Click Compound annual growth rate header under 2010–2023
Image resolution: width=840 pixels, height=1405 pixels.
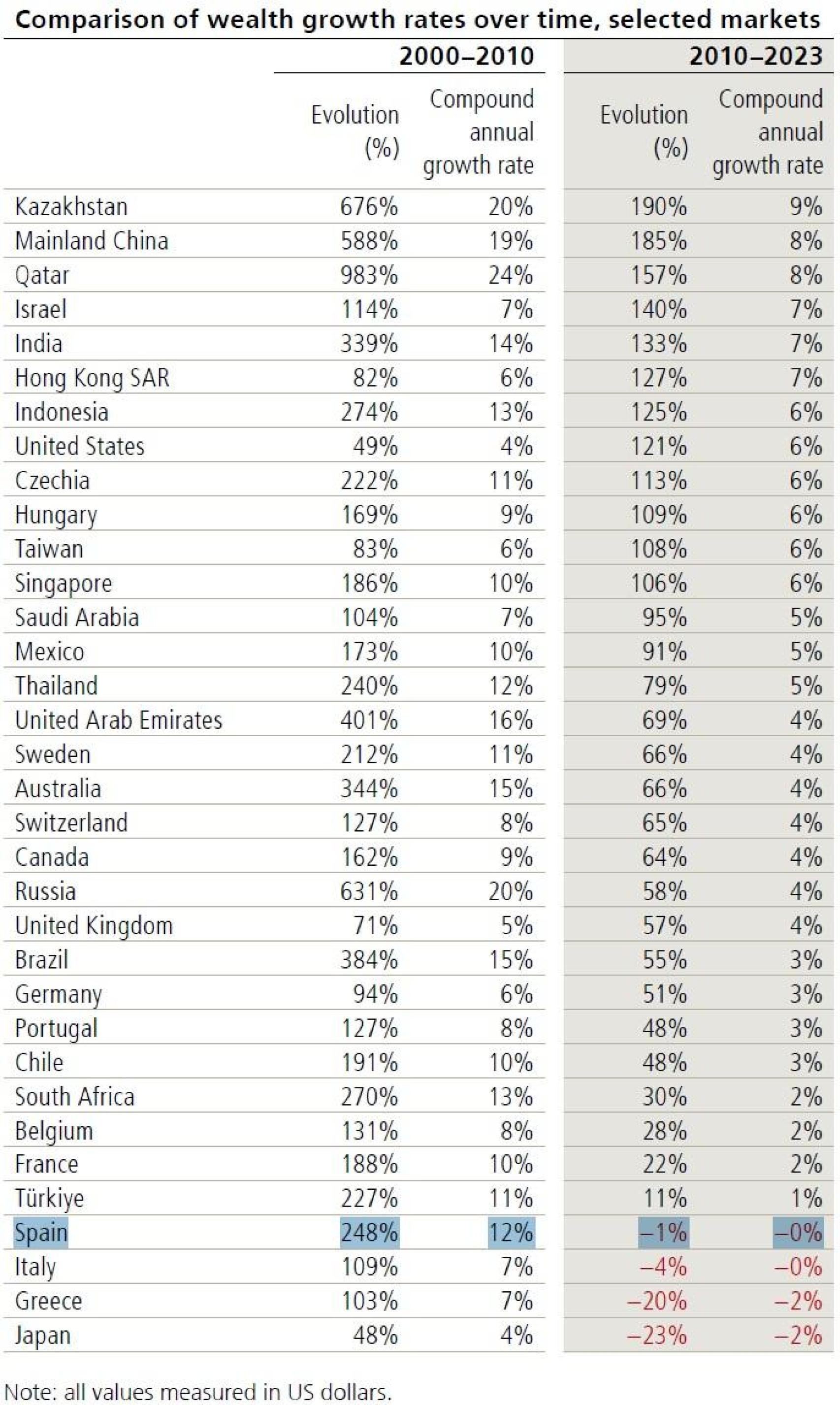tap(768, 132)
